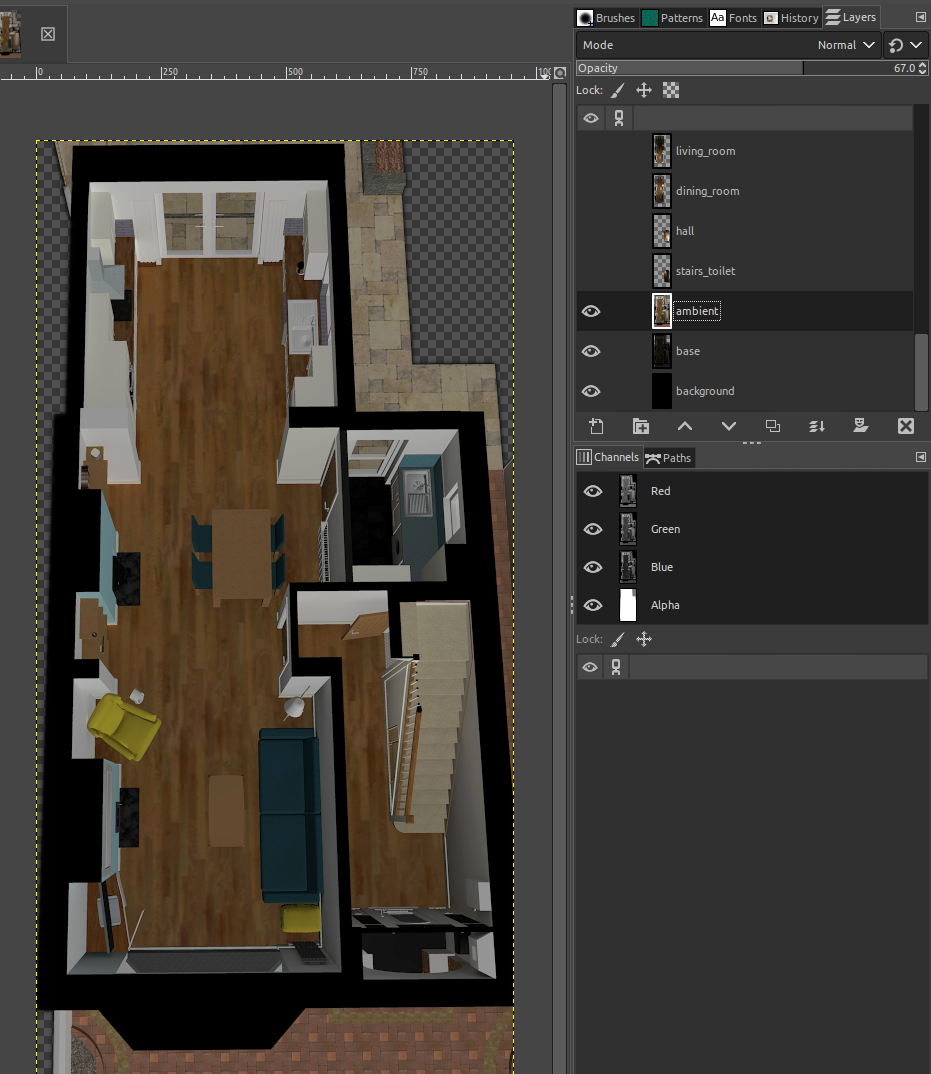Enable lock alpha channel for the layer
This screenshot has width=931, height=1074.
(x=670, y=90)
